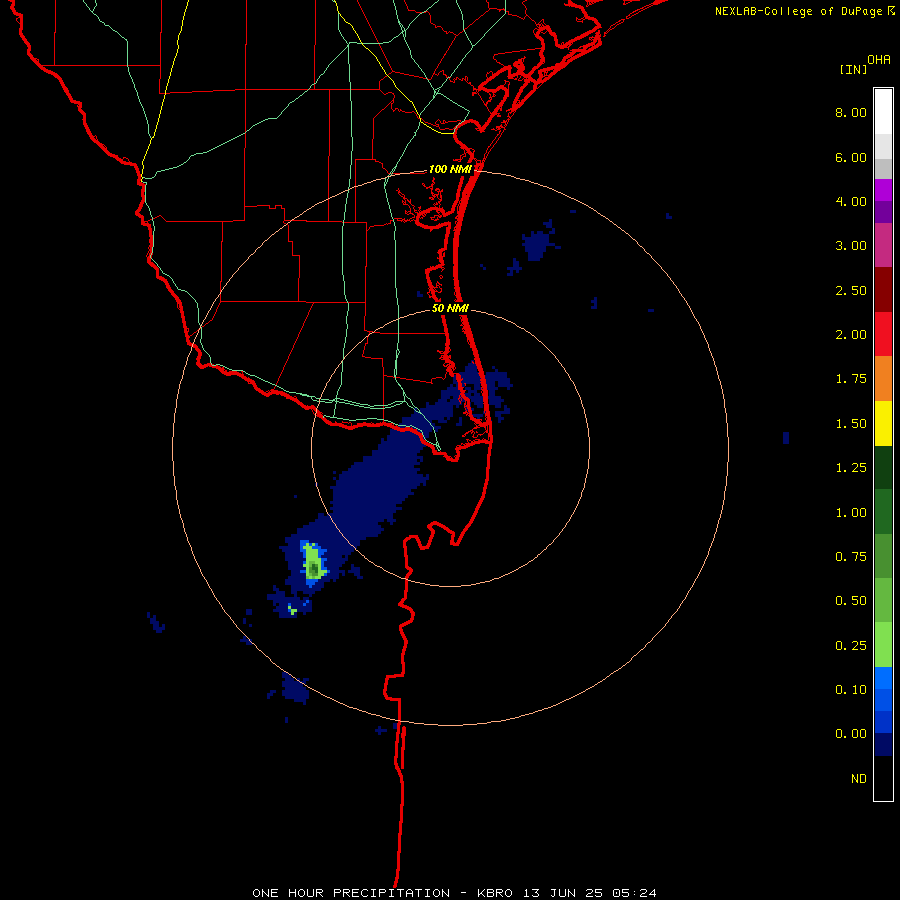Select the 1.50 legend value
The width and height of the screenshot is (900, 900).
[x=851, y=424]
